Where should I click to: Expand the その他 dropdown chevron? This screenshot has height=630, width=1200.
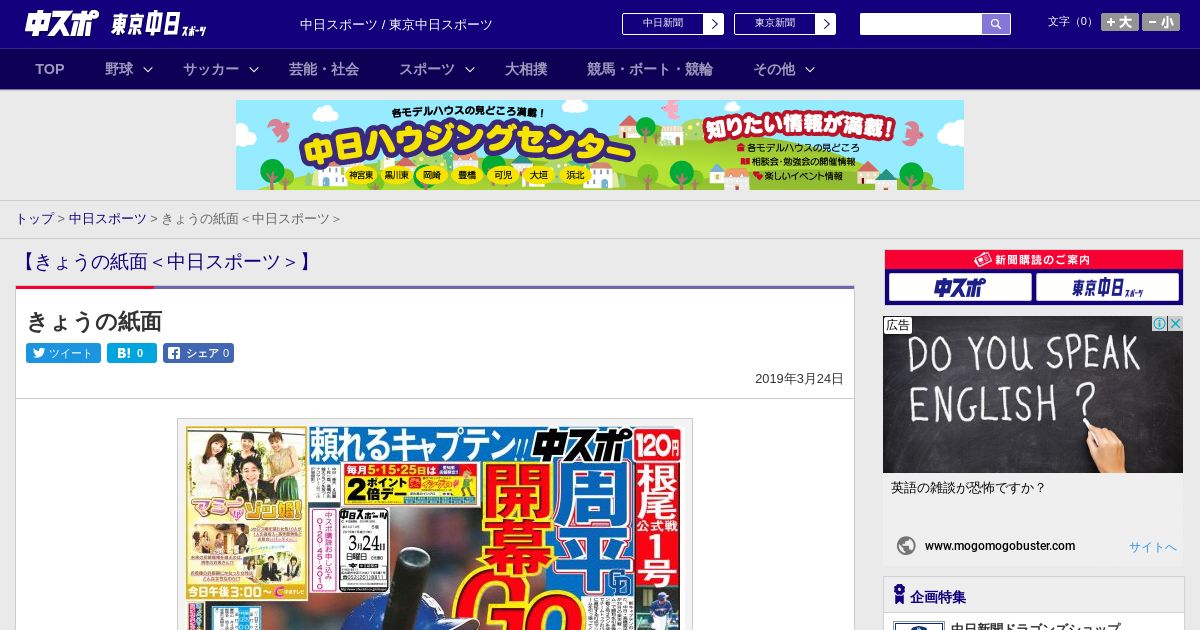click(810, 69)
